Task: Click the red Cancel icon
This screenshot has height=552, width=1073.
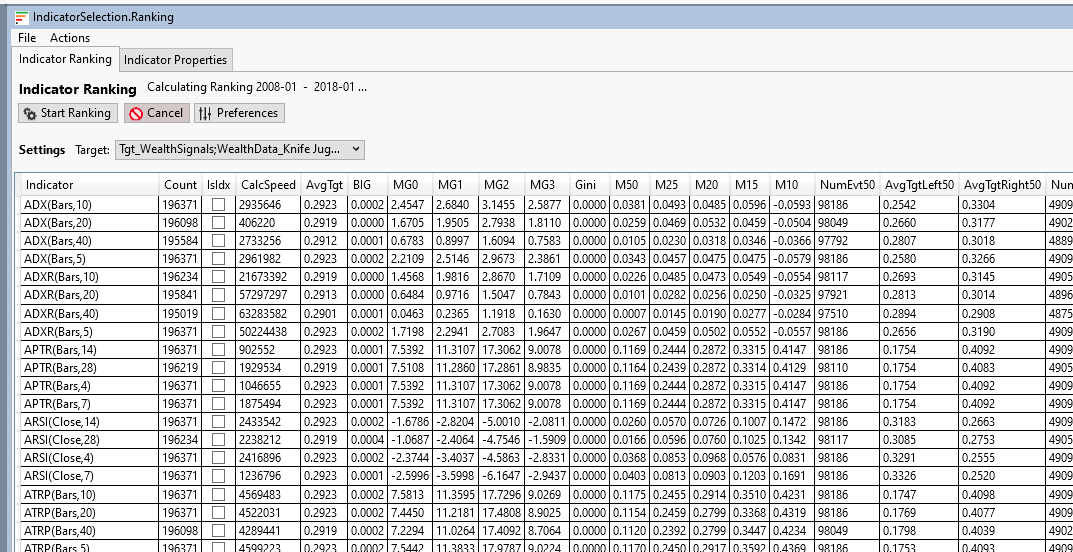Action: coord(136,113)
